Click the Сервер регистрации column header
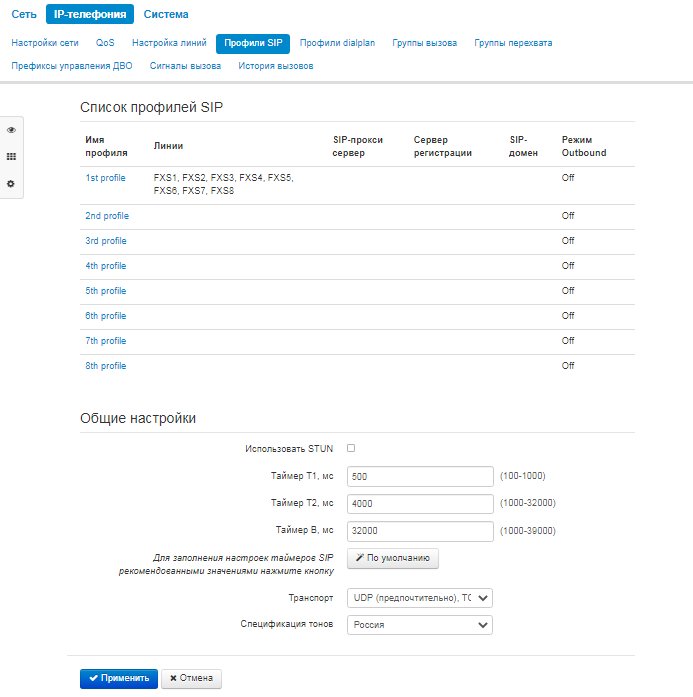Viewport: 693px width, 697px height. [443, 146]
